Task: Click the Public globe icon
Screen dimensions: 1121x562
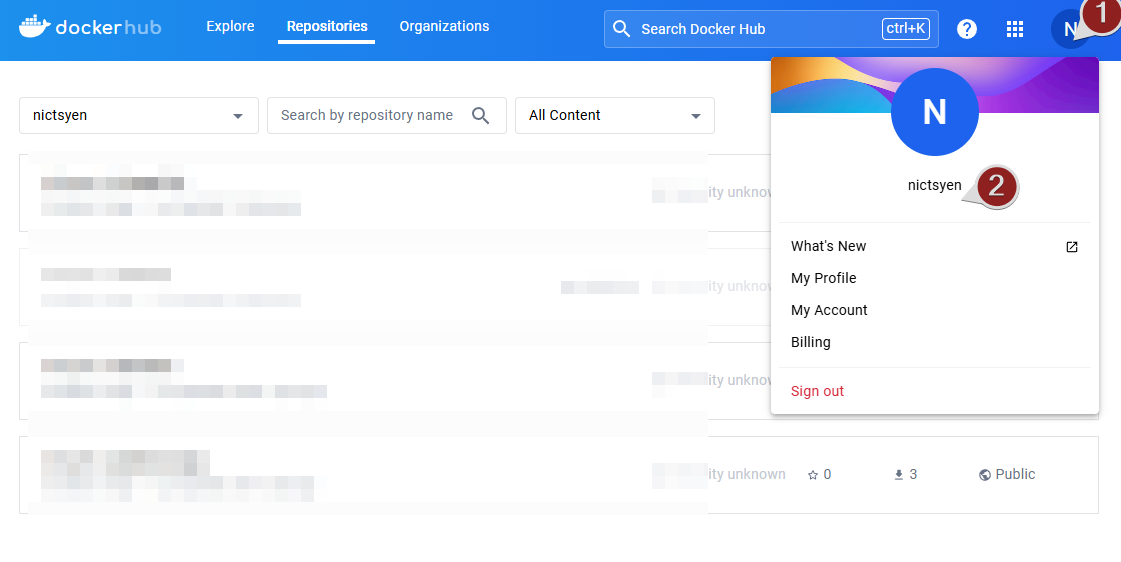Action: pyautogui.click(x=985, y=475)
